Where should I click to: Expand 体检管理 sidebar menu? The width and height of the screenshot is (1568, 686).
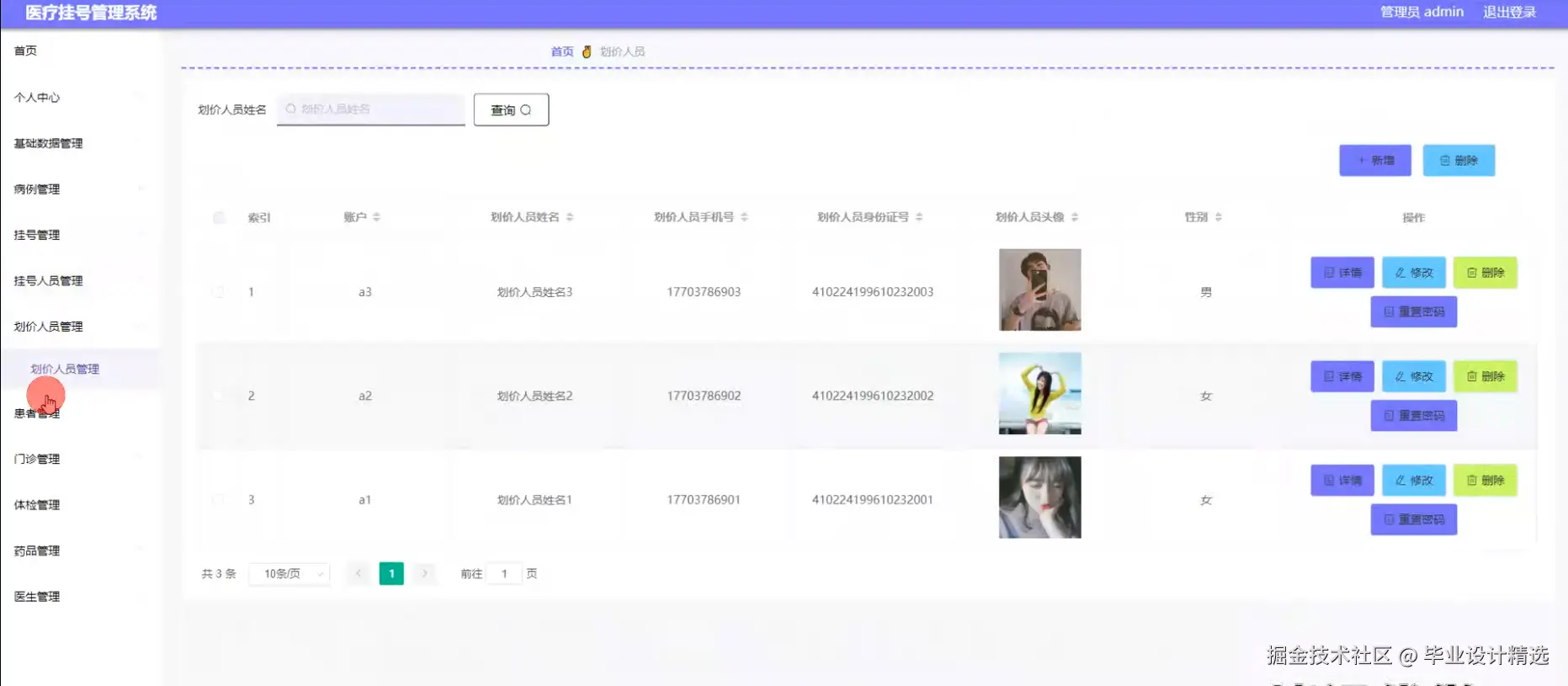[x=80, y=504]
